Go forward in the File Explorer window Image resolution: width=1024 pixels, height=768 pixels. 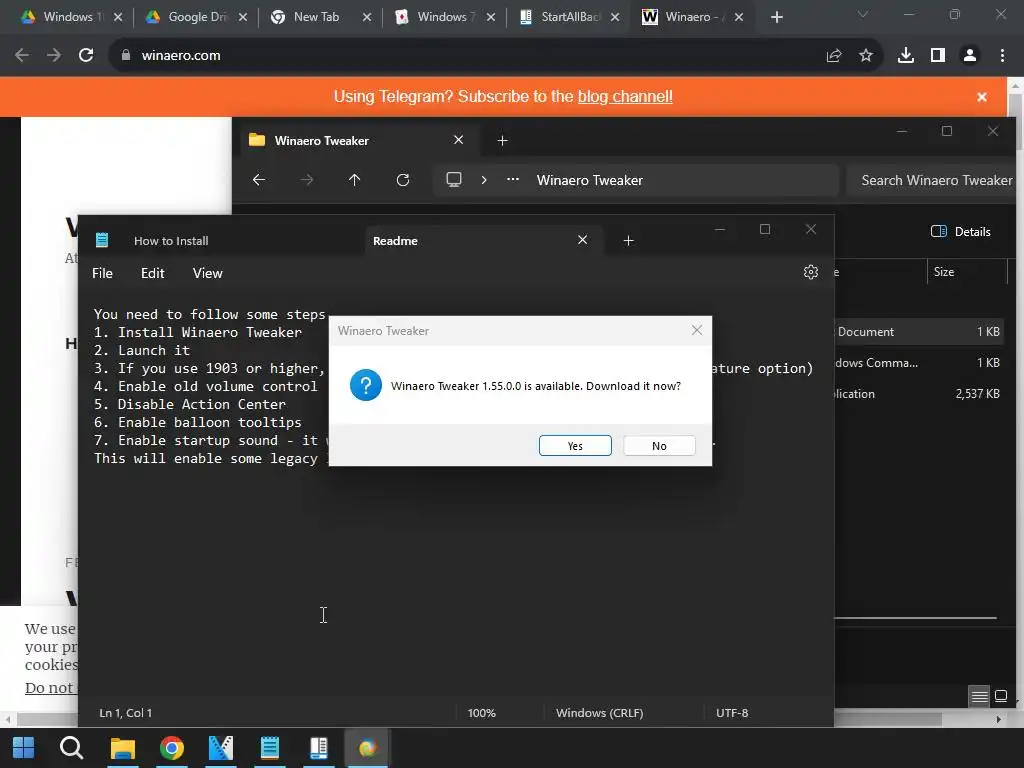click(x=307, y=180)
